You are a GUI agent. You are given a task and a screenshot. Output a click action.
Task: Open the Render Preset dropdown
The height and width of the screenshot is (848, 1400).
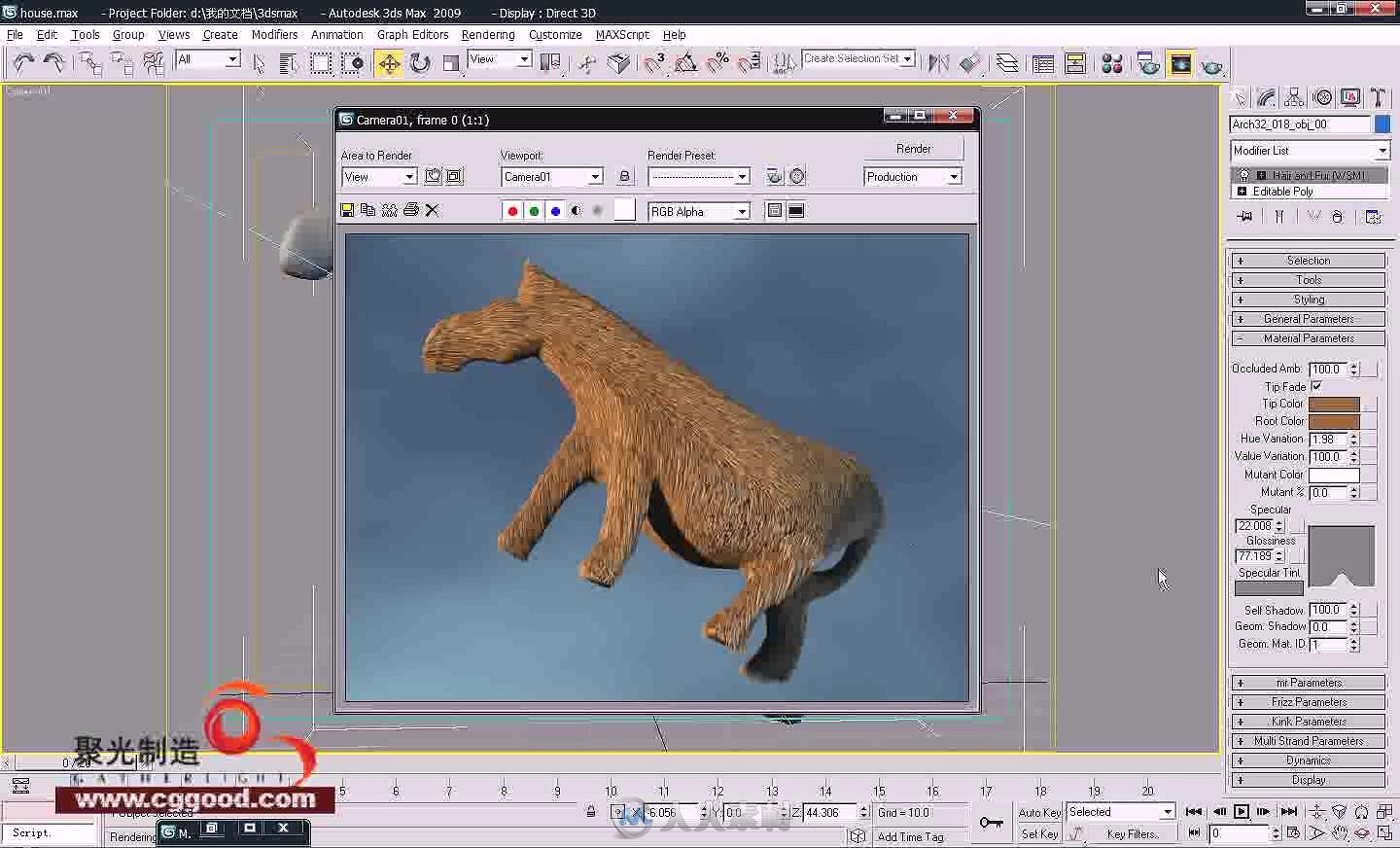(699, 177)
